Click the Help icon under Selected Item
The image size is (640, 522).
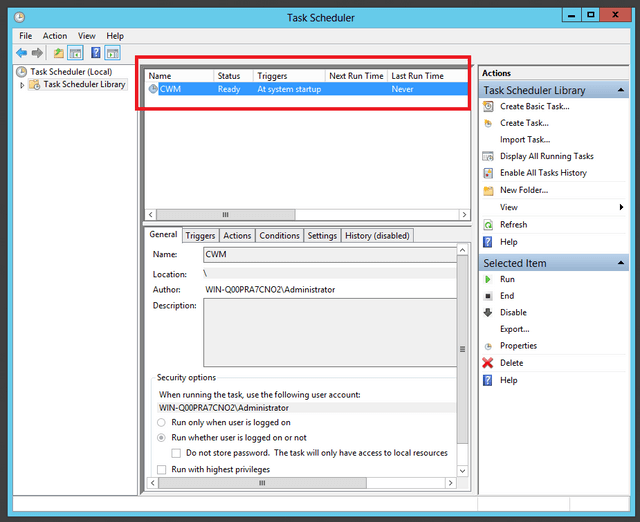pyautogui.click(x=488, y=380)
